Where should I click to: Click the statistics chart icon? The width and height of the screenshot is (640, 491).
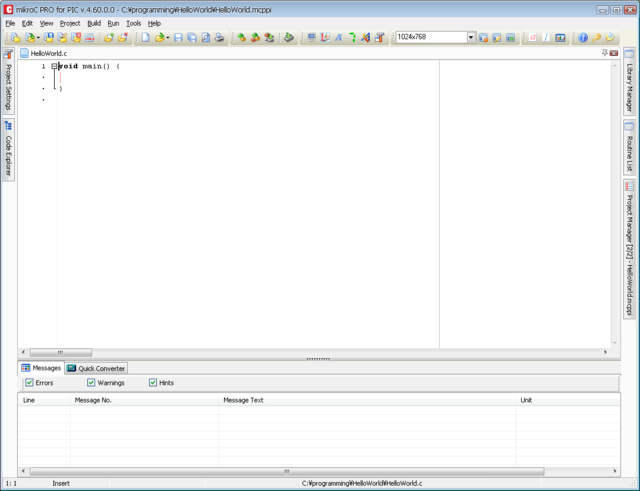(560, 38)
